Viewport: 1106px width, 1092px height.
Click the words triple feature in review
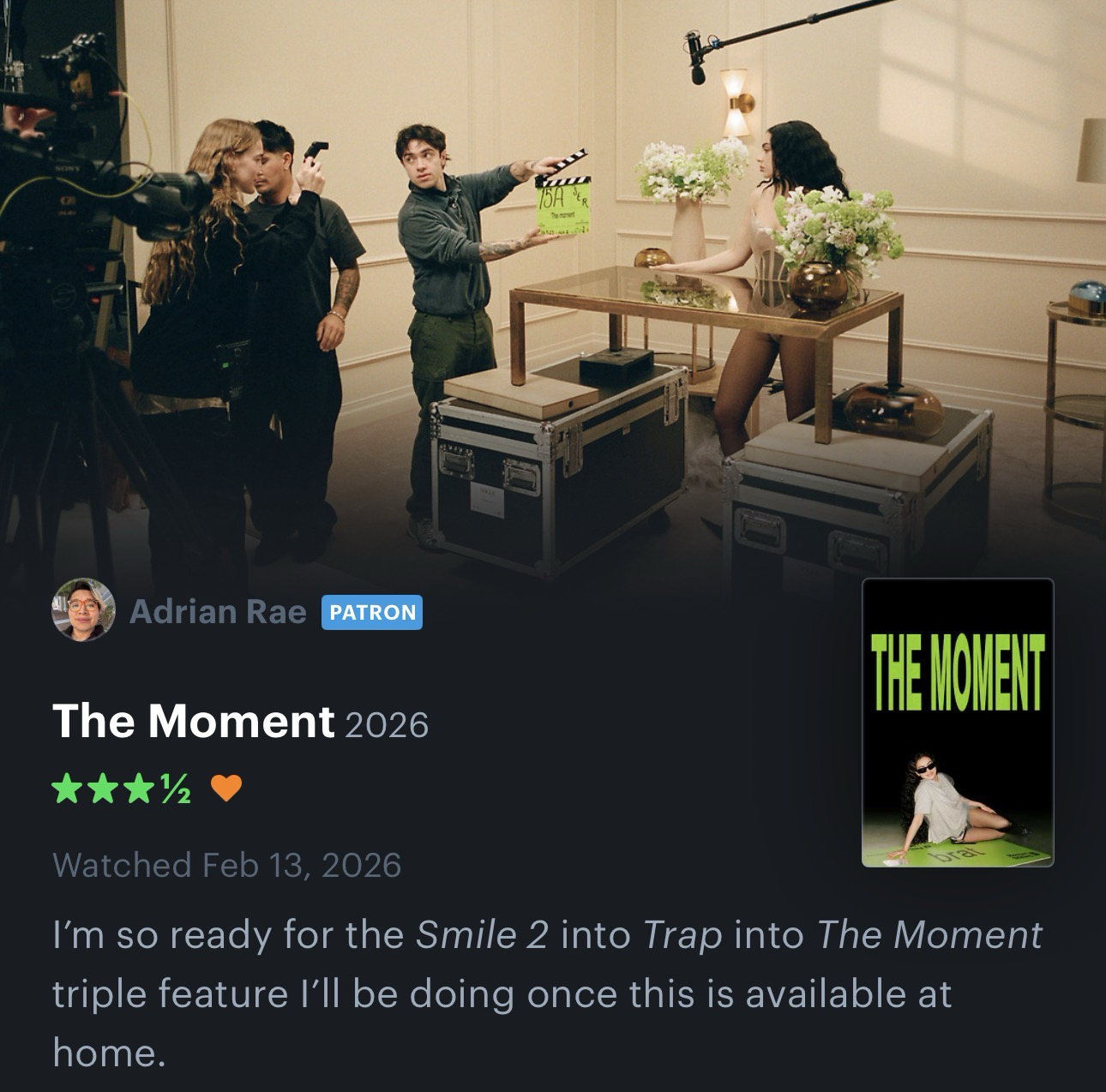pyautogui.click(x=171, y=994)
